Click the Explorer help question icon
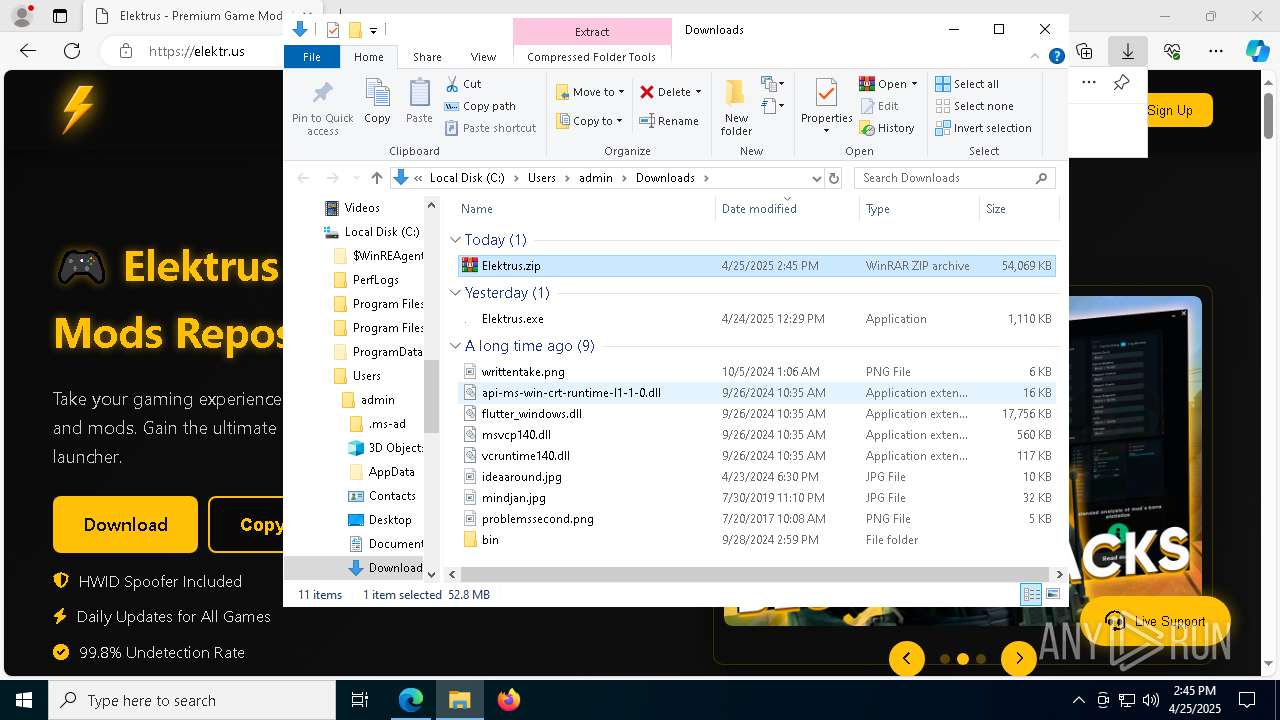The width and height of the screenshot is (1280, 720). pos(1056,57)
